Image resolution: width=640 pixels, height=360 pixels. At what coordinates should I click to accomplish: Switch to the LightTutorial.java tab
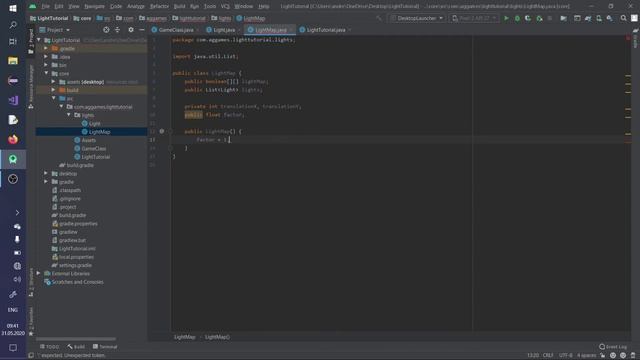(x=325, y=30)
